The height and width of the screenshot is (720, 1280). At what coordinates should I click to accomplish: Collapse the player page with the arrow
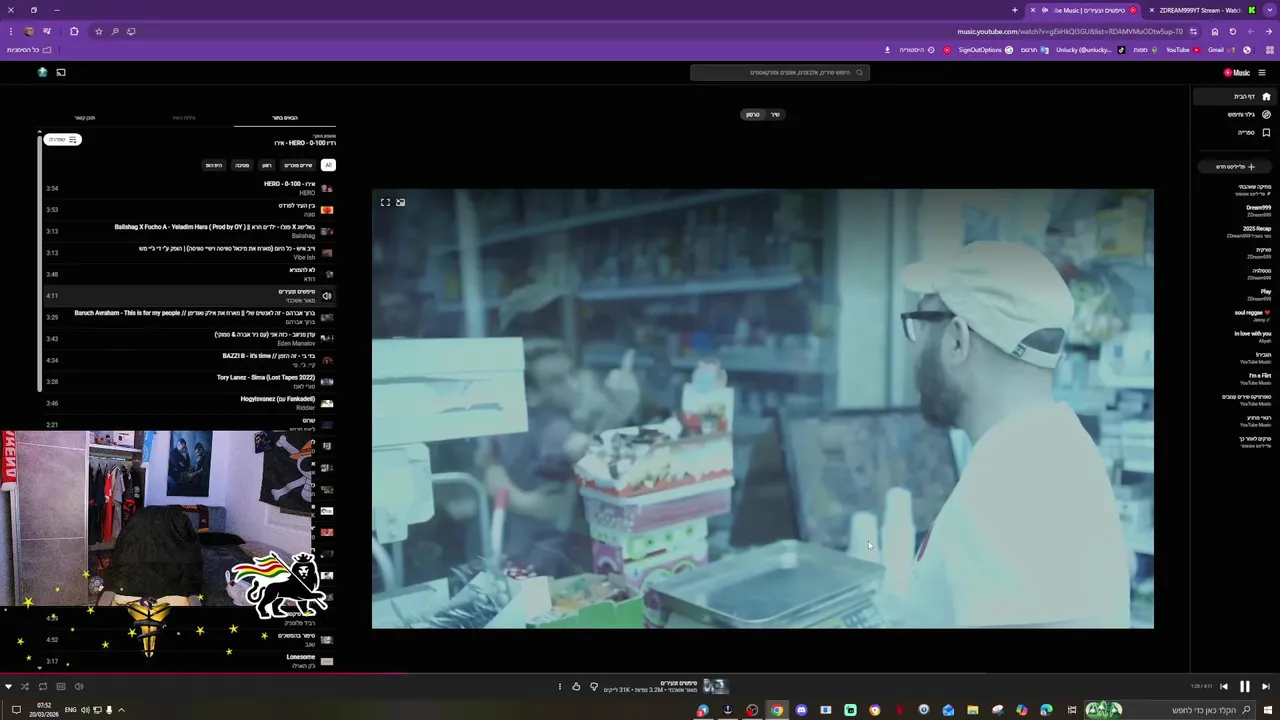pos(8,686)
